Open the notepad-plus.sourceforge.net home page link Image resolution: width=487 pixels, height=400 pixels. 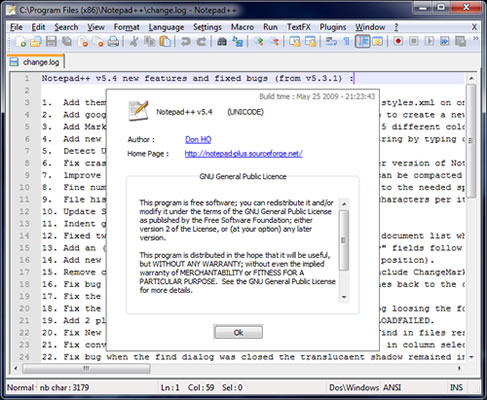pyautogui.click(x=243, y=154)
